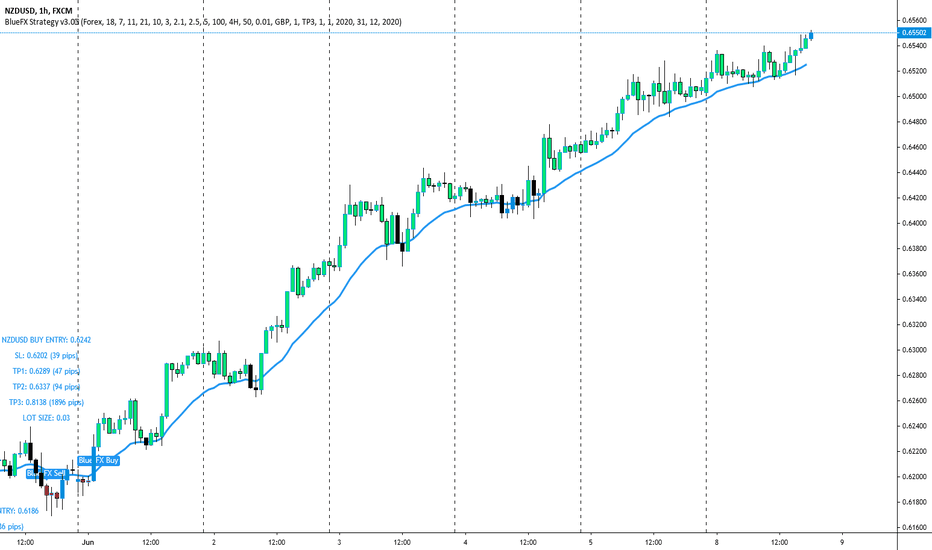Click the 0.62200 price axis label

[x=914, y=451]
